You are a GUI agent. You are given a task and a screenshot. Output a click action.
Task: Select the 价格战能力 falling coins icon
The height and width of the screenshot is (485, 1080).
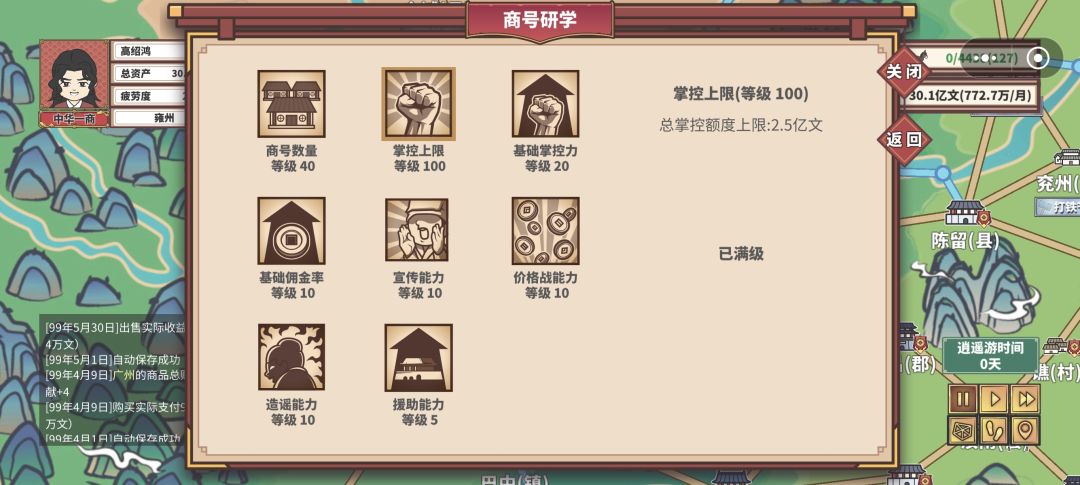point(546,231)
